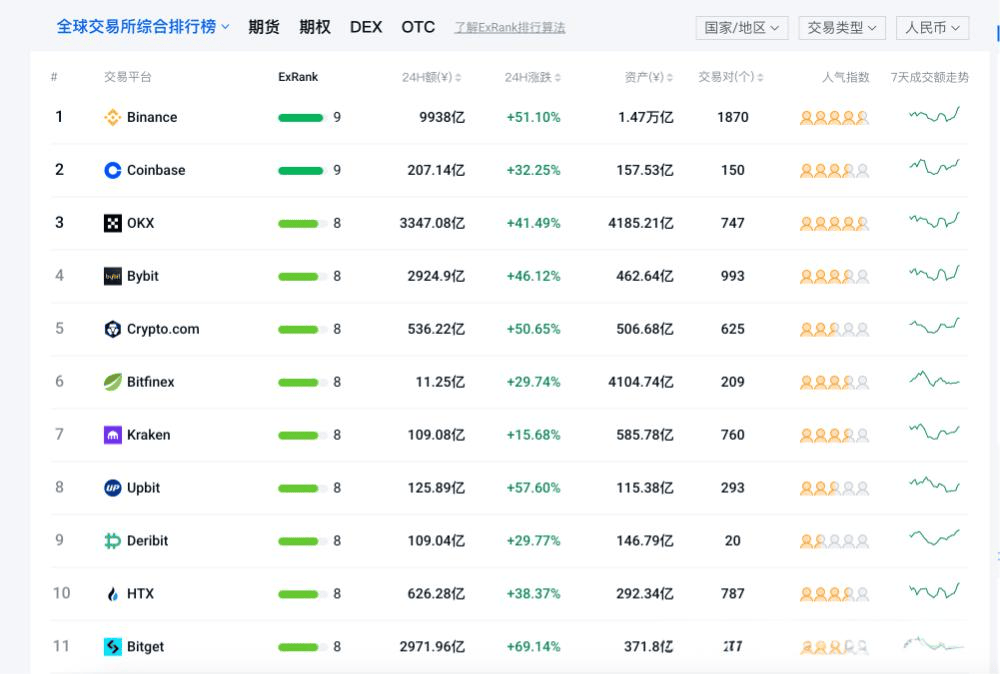The height and width of the screenshot is (674, 1000).
Task: Open 交易类型 filter dropdown
Action: click(x=842, y=28)
